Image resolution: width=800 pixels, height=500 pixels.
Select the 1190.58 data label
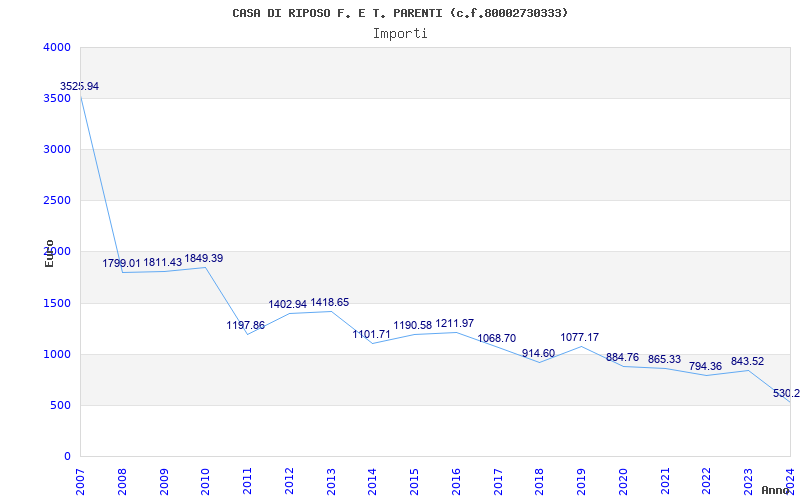tap(413, 326)
